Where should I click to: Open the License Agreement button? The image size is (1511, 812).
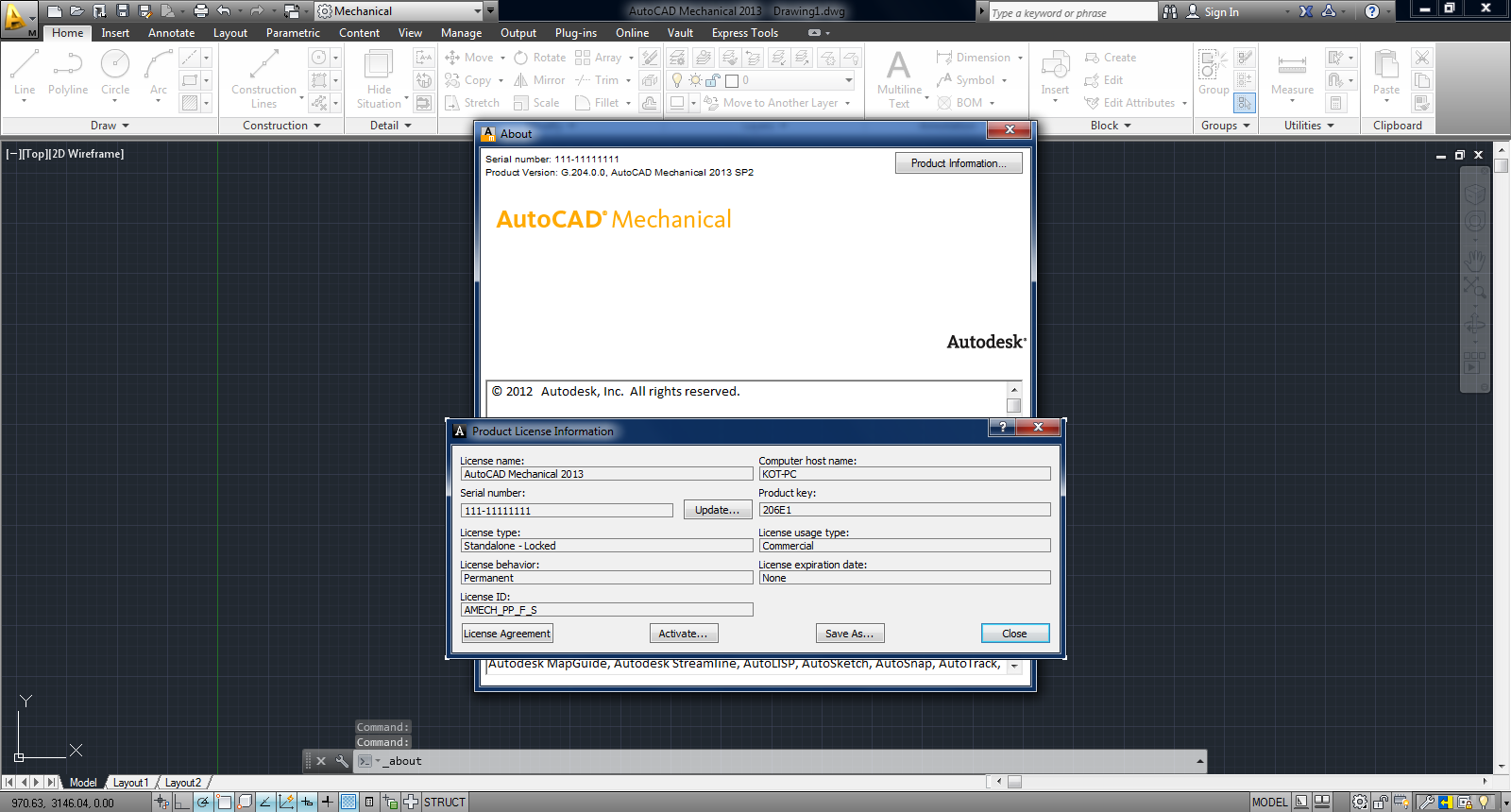tap(507, 634)
